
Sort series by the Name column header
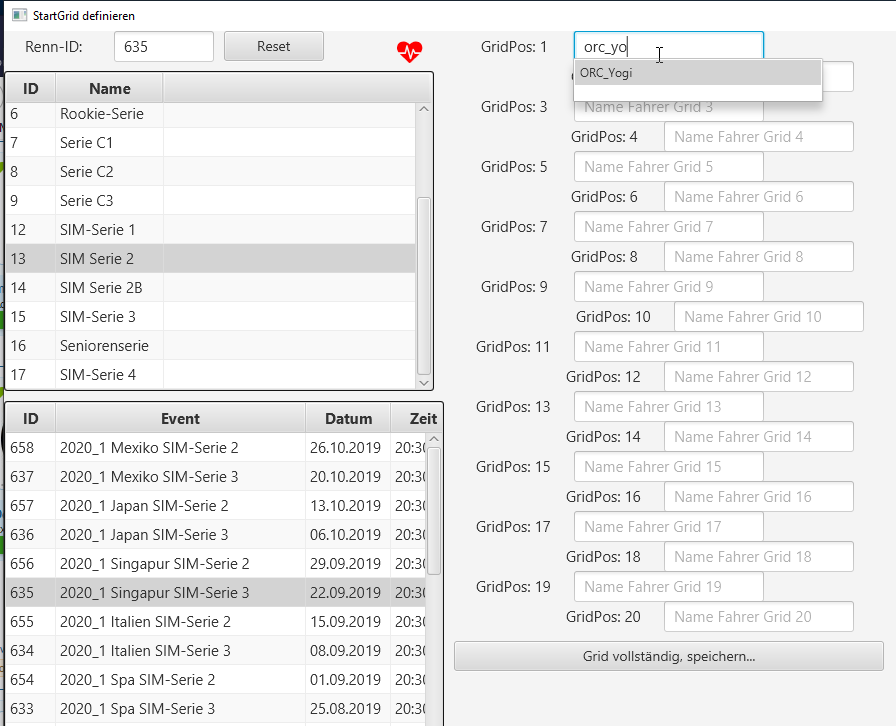109,88
